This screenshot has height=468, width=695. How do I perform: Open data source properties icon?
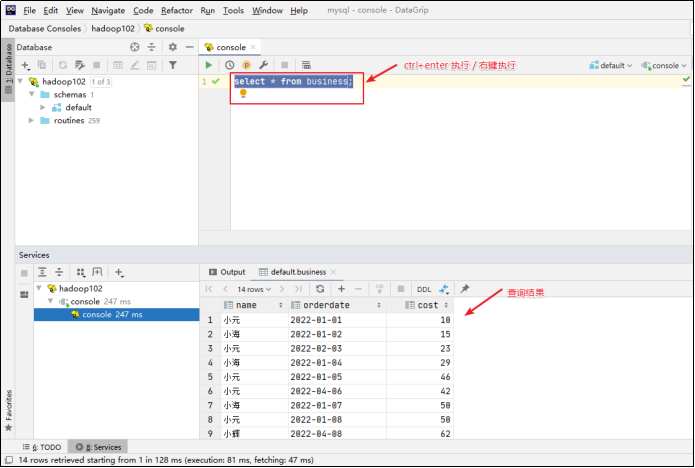pos(80,65)
